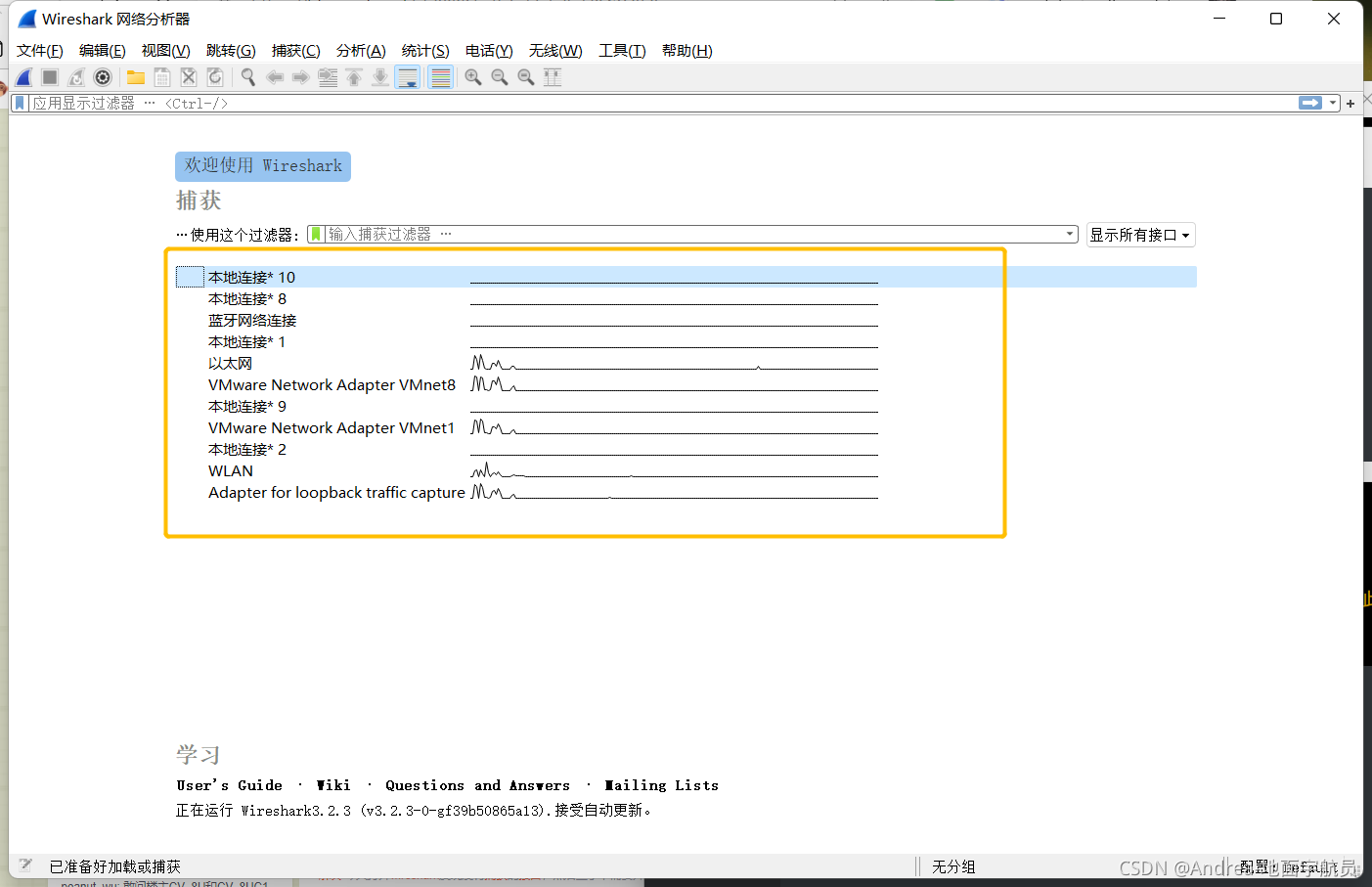Reload the capture file icon

tap(215, 77)
